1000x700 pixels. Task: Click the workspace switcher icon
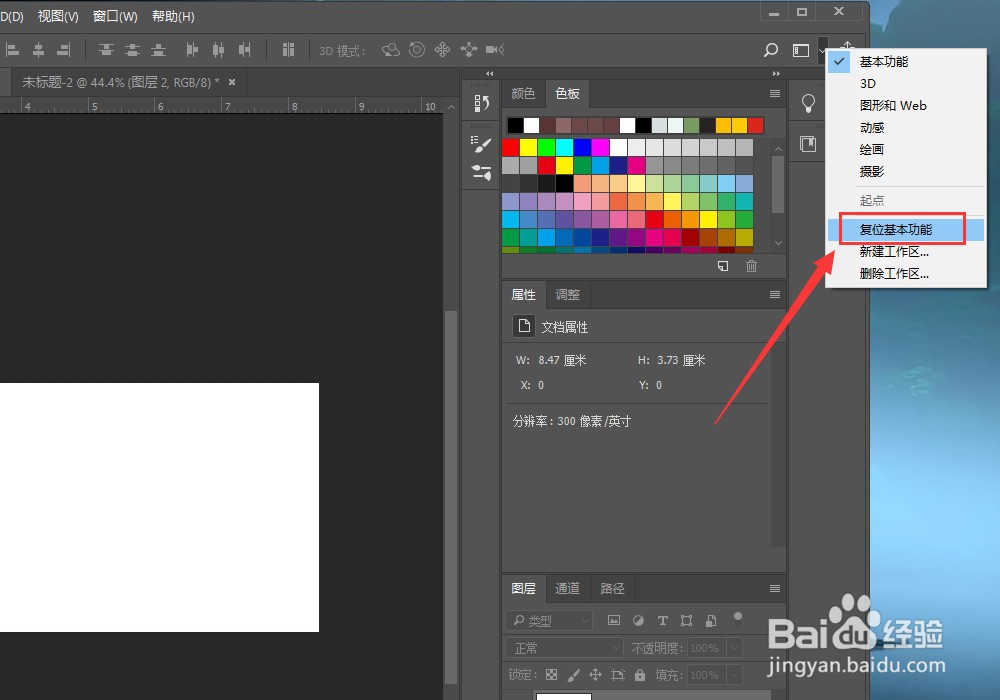point(801,50)
